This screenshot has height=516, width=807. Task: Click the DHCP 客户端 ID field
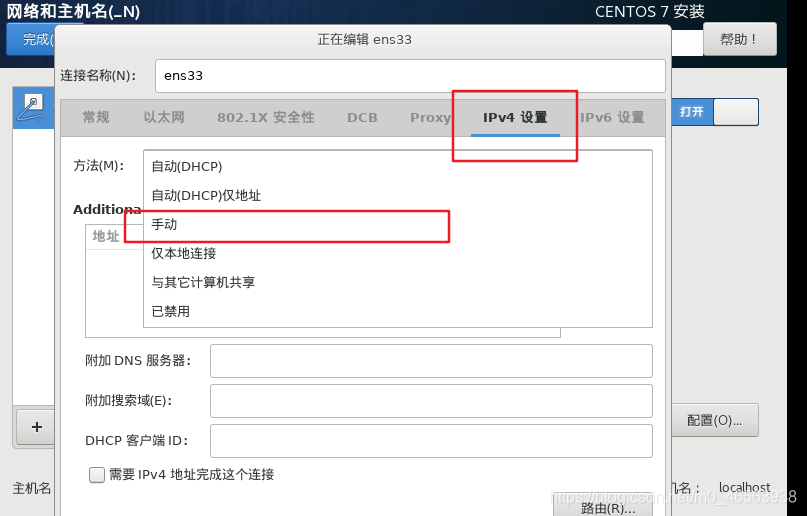point(431,440)
